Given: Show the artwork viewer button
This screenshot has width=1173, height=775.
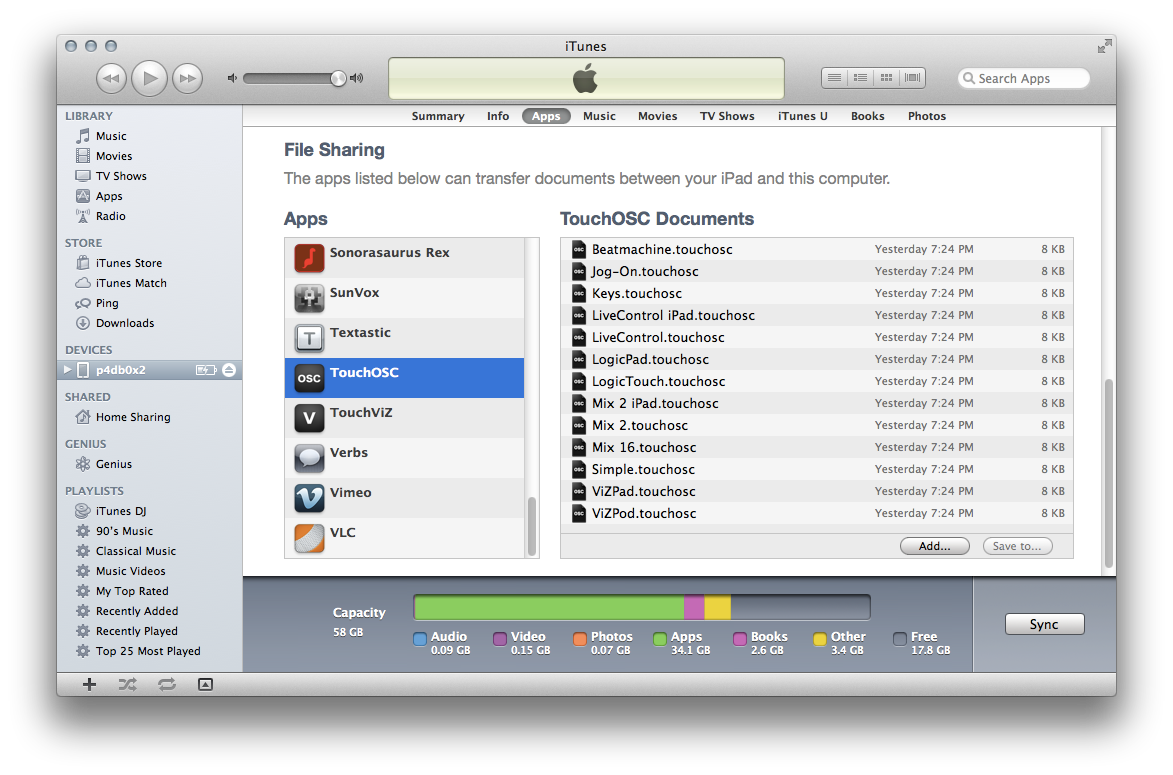Looking at the screenshot, I should 205,684.
